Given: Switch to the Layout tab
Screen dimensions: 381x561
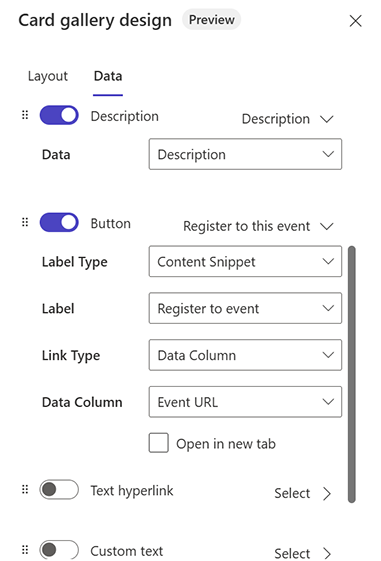Looking at the screenshot, I should coord(48,76).
